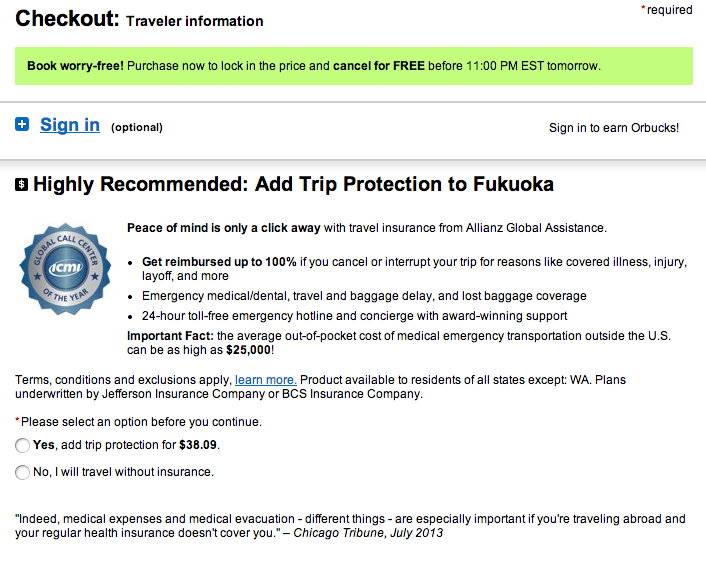Open the Sign in link
The width and height of the screenshot is (706, 574).
point(70,125)
